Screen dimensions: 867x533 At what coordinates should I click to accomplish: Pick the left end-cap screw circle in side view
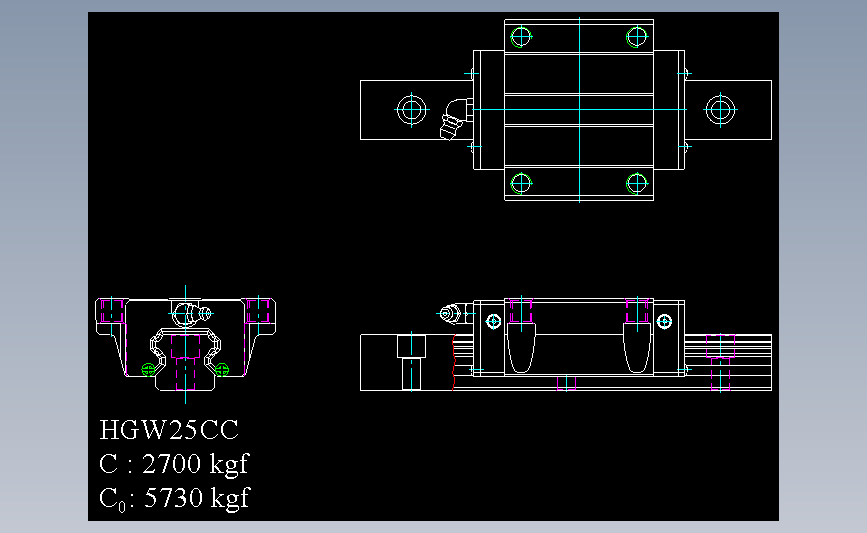tap(493, 321)
